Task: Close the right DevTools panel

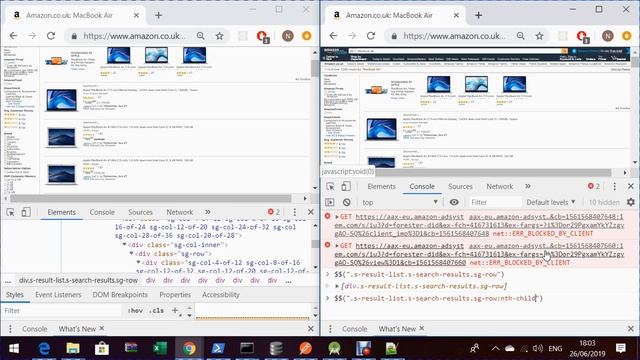Action: tap(631, 187)
